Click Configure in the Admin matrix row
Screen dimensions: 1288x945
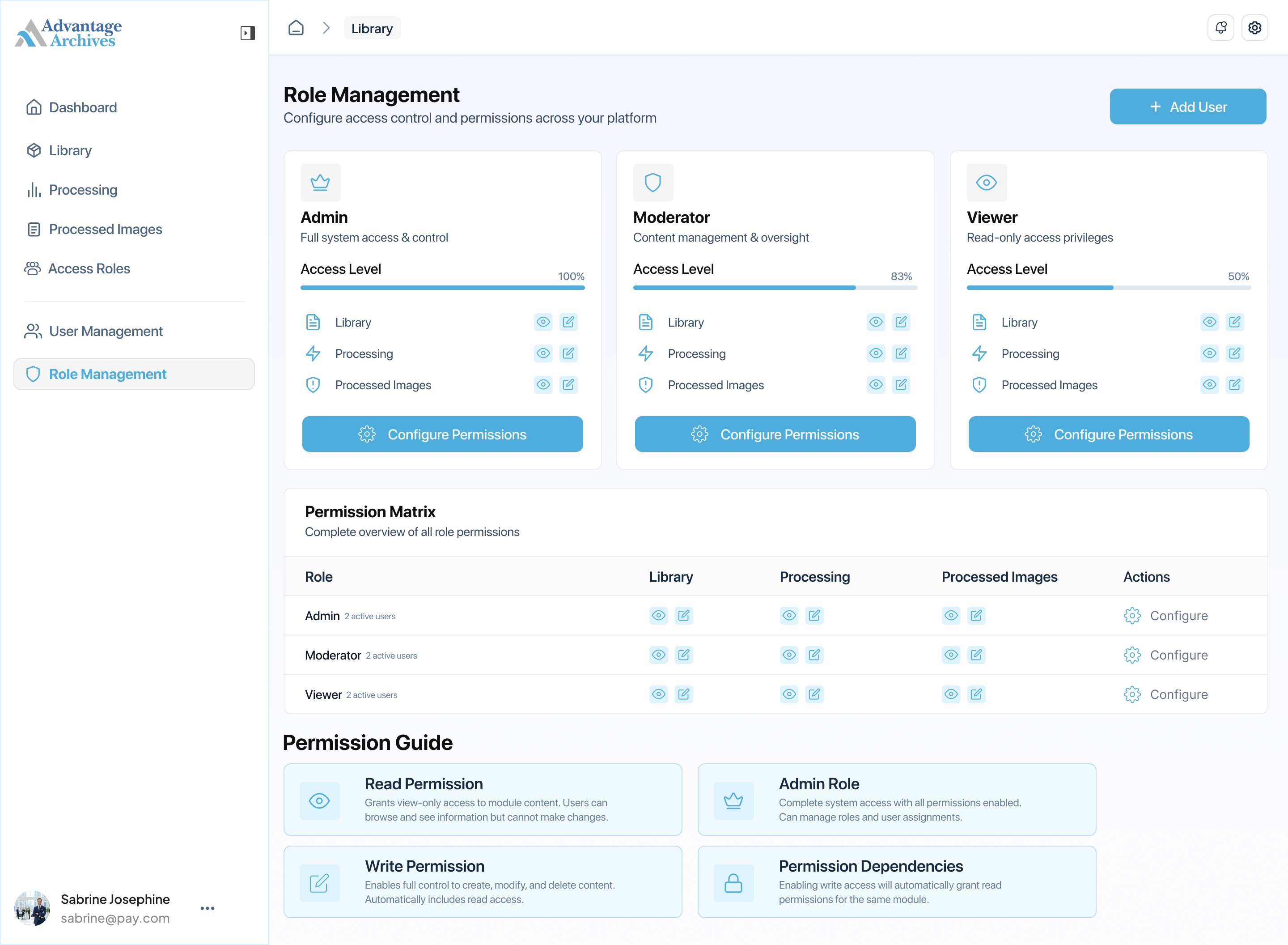[x=1165, y=616]
